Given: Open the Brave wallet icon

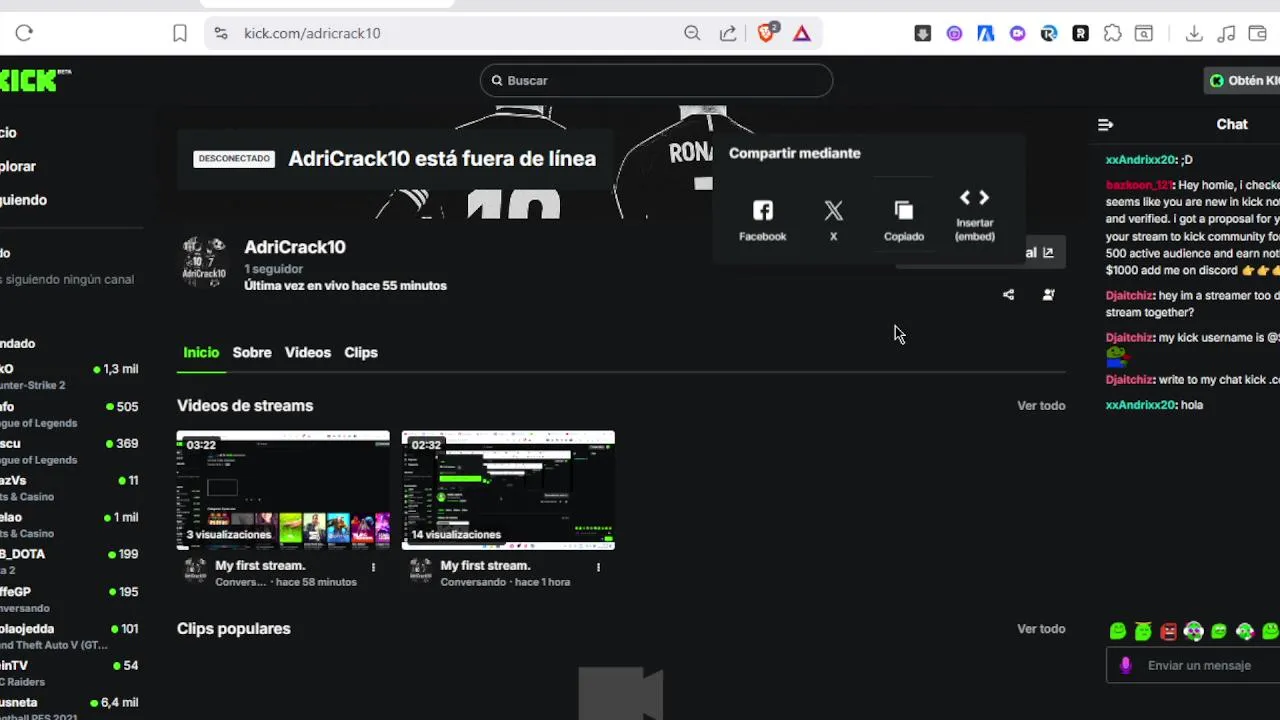Looking at the screenshot, I should pyautogui.click(x=1258, y=33).
